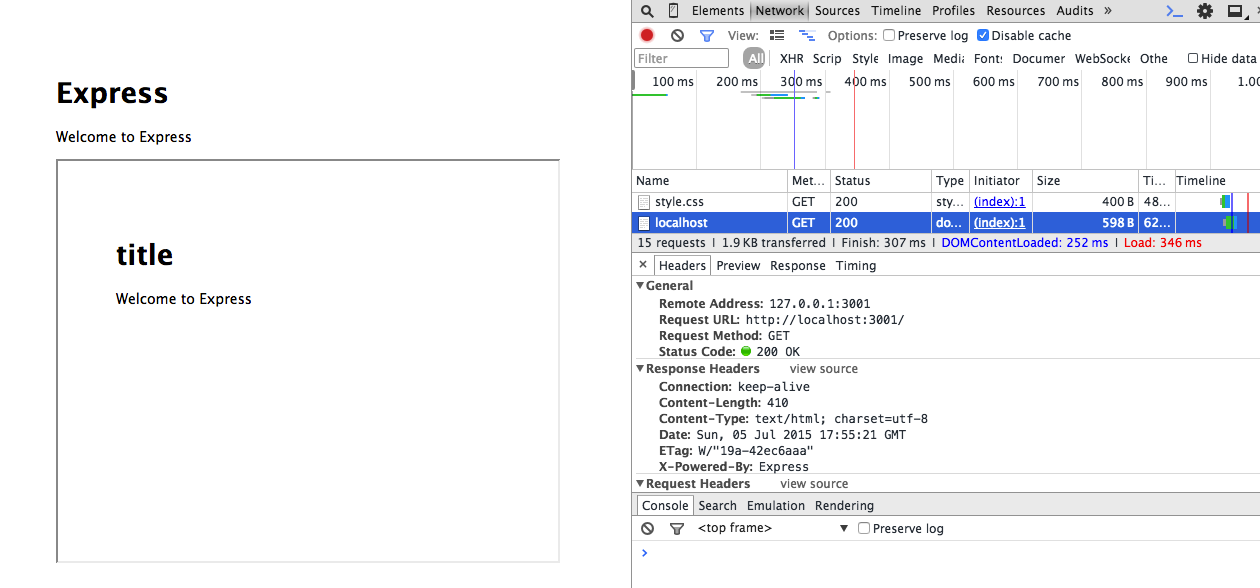Click the dock-side icon next to the gear
Screen dimensions: 1260x588
coord(1236,11)
